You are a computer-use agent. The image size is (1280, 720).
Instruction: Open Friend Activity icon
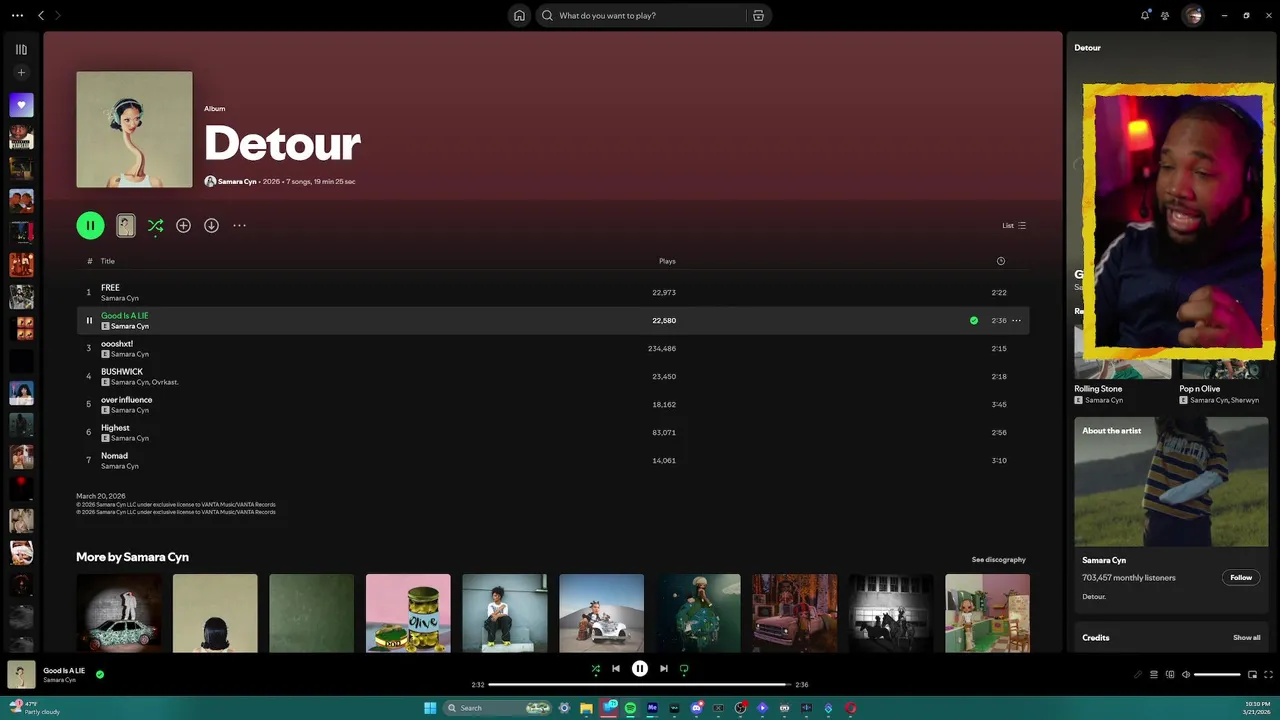click(1165, 15)
